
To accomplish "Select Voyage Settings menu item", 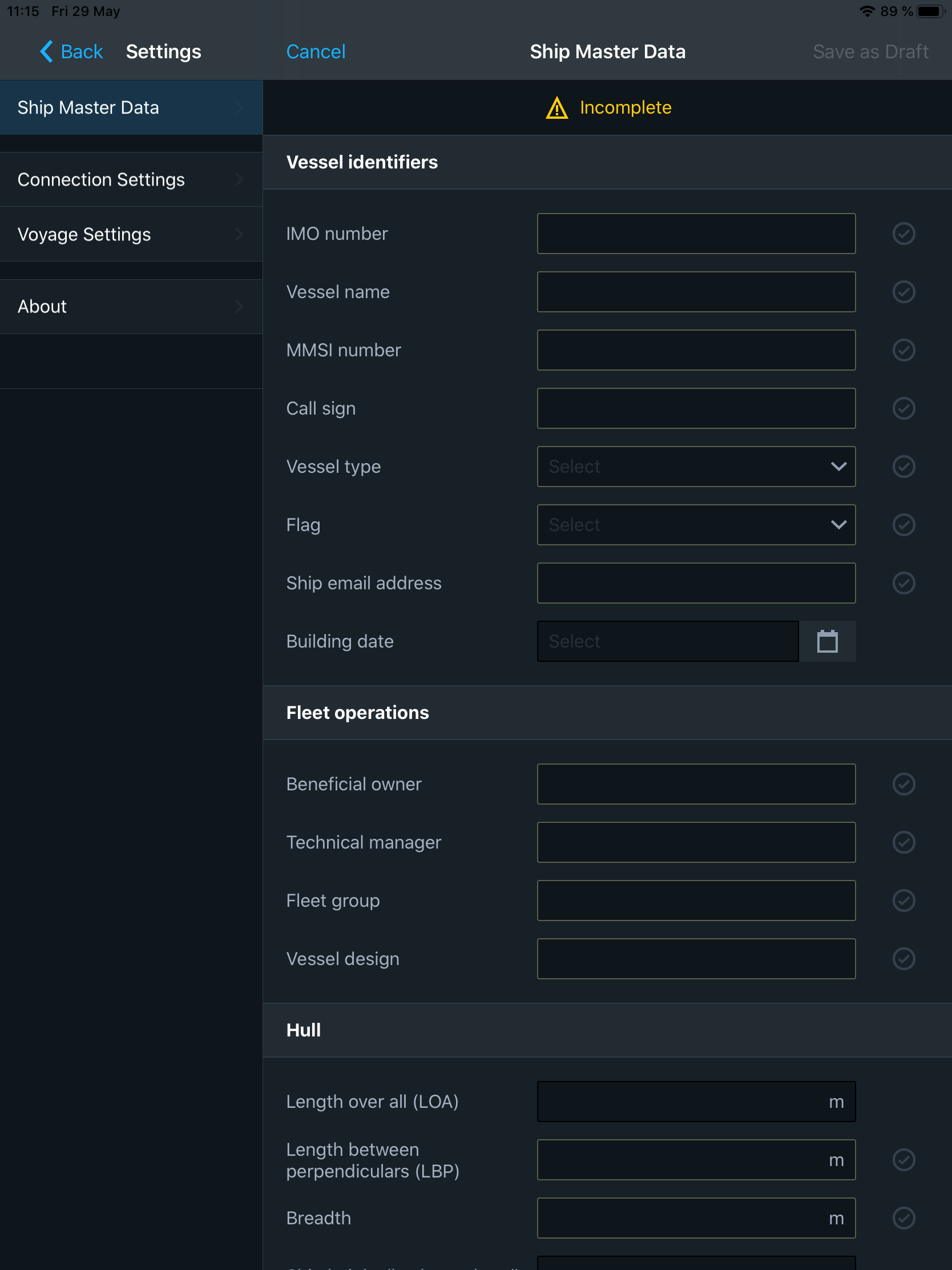I will click(131, 234).
